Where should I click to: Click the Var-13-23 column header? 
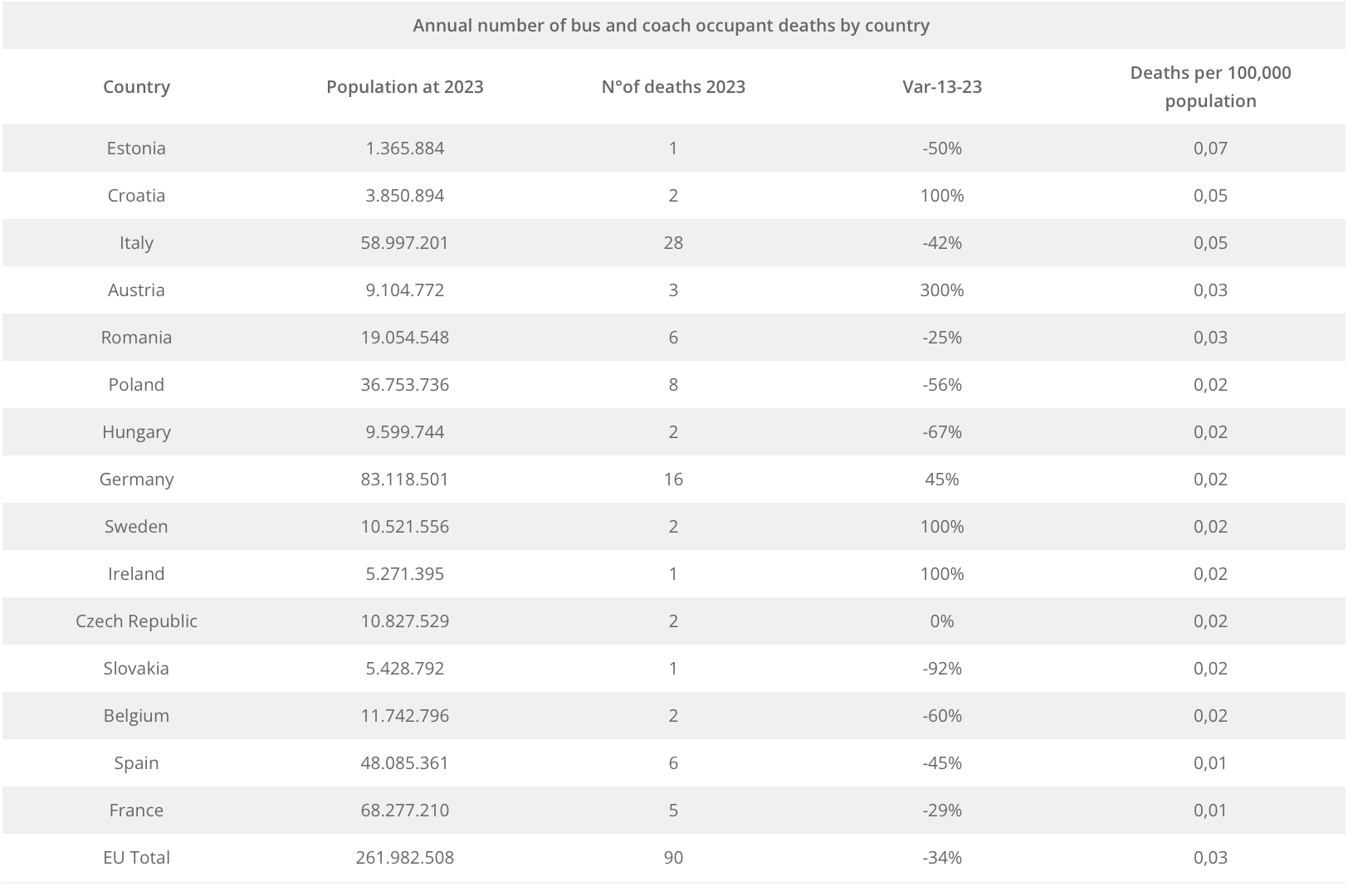[x=942, y=87]
